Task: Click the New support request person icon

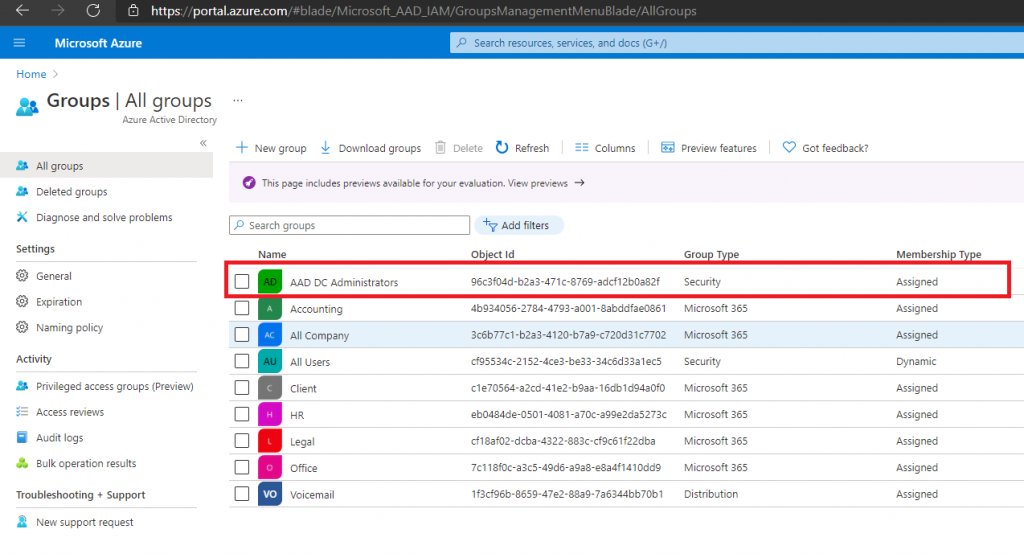Action: pyautogui.click(x=22, y=521)
